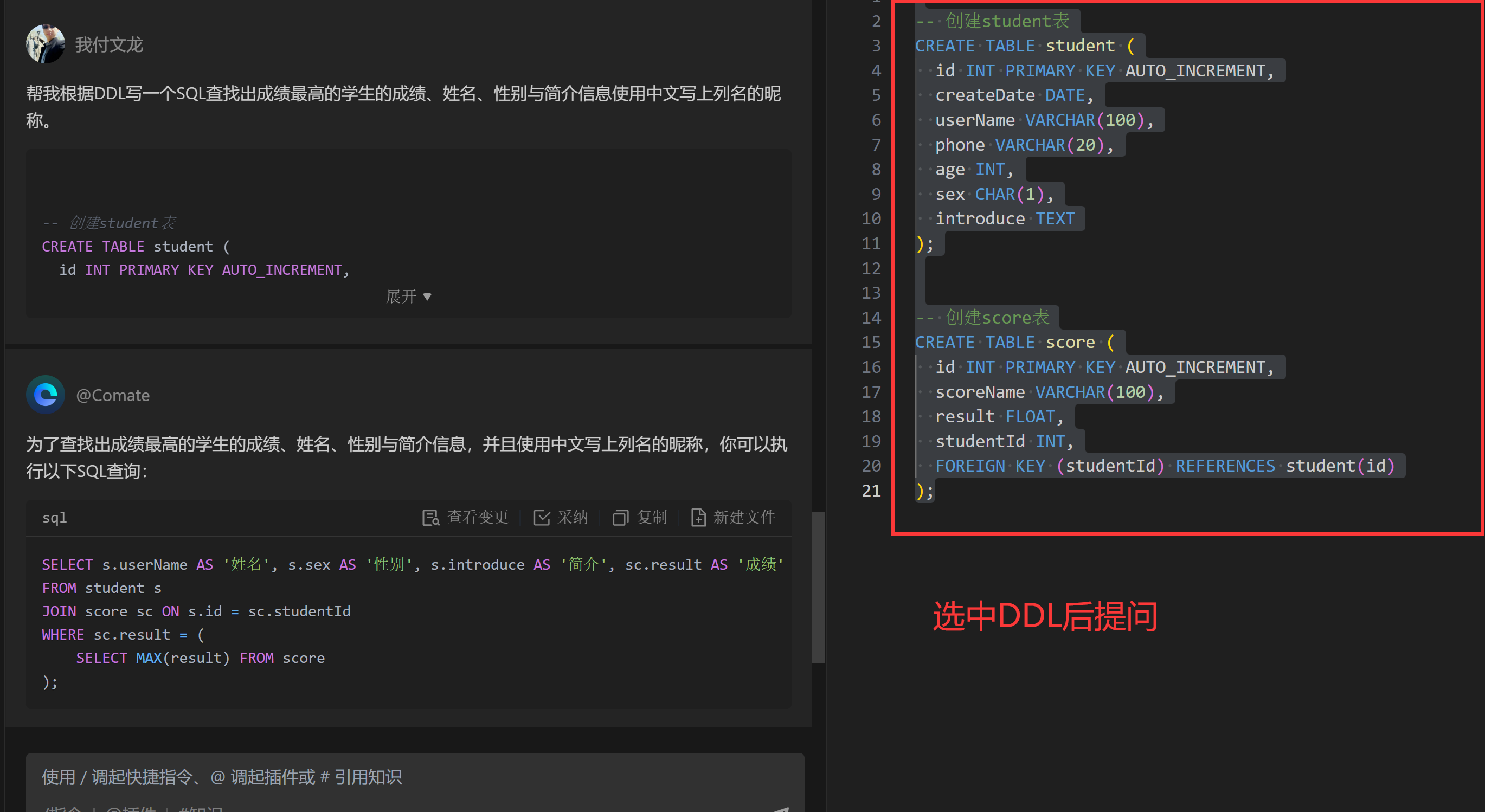Click the 采纳 accept checkmark icon
This screenshot has width=1485, height=812.
click(541, 518)
